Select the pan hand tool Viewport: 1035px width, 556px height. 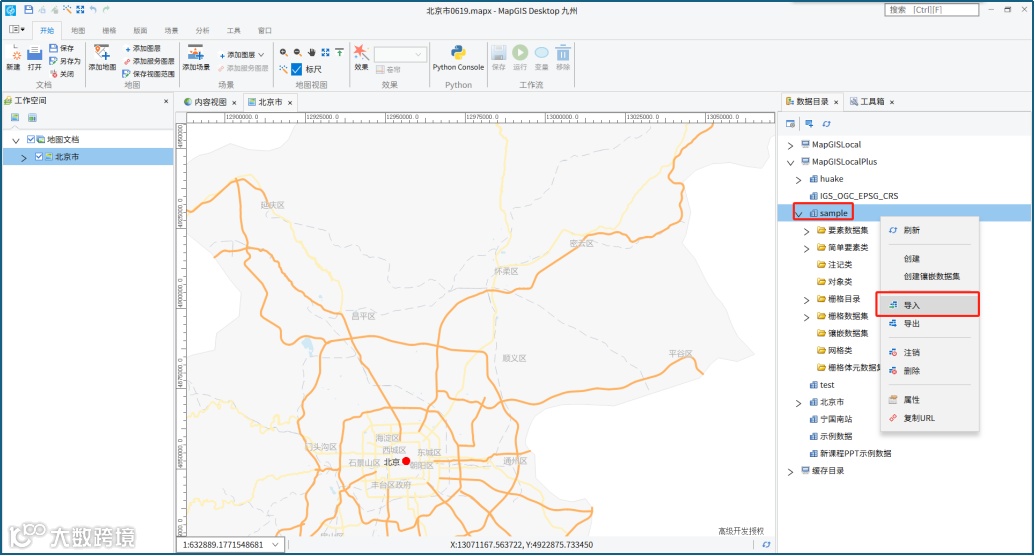pos(312,52)
